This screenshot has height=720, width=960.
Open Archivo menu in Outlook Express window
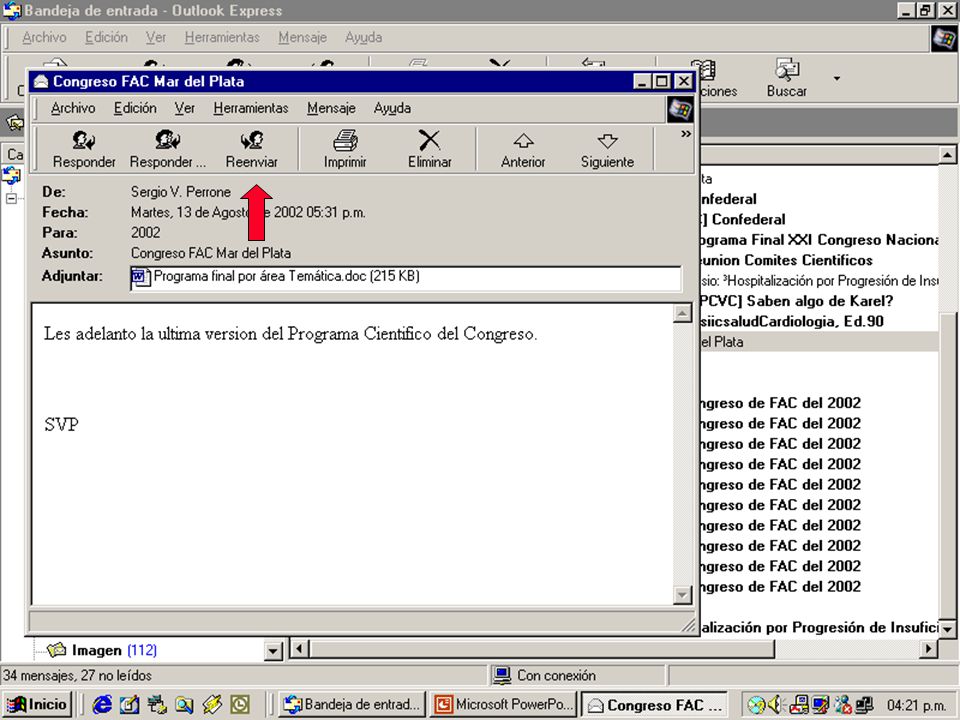click(44, 37)
